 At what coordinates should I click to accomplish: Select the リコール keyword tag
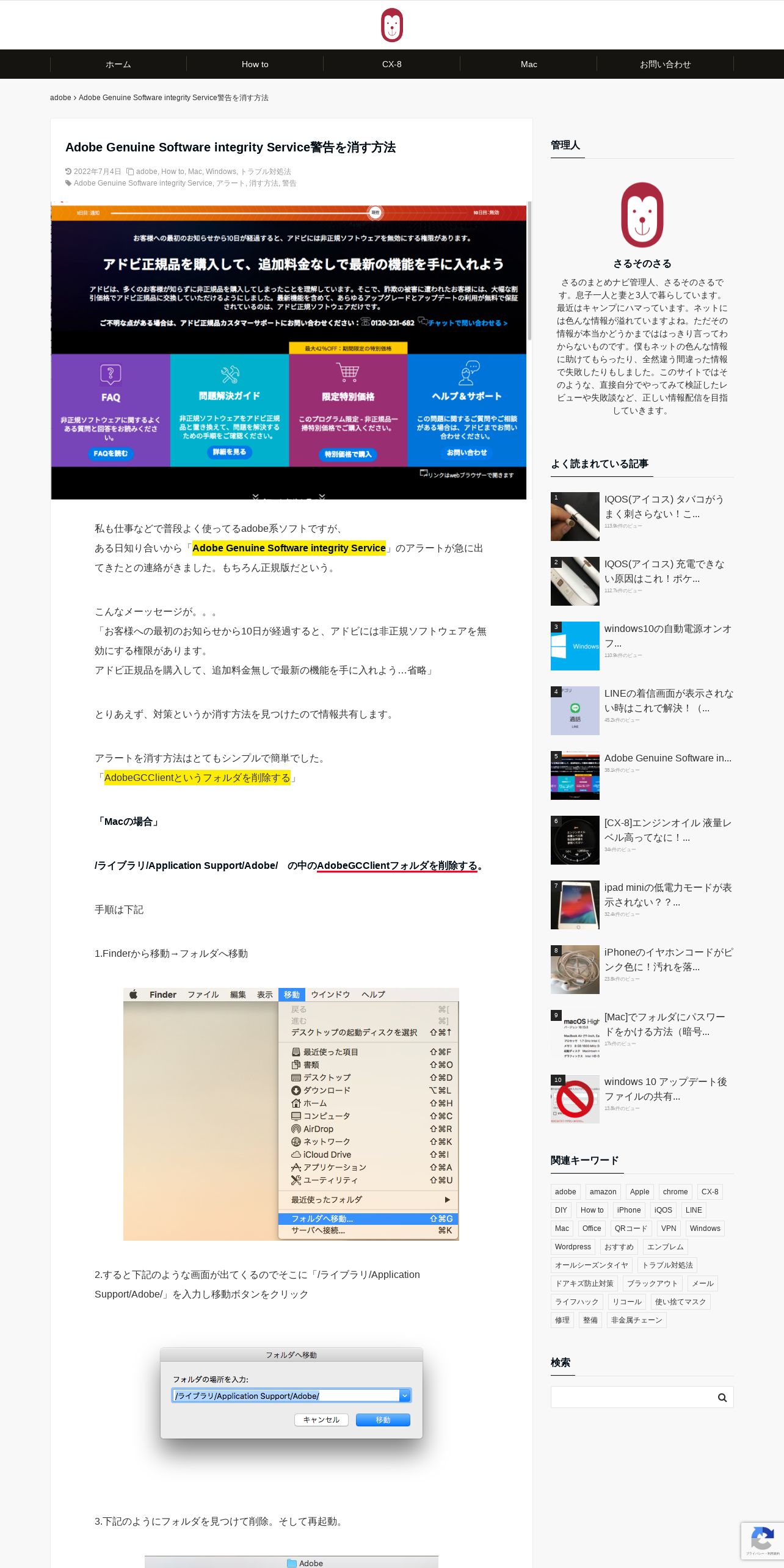point(627,1302)
